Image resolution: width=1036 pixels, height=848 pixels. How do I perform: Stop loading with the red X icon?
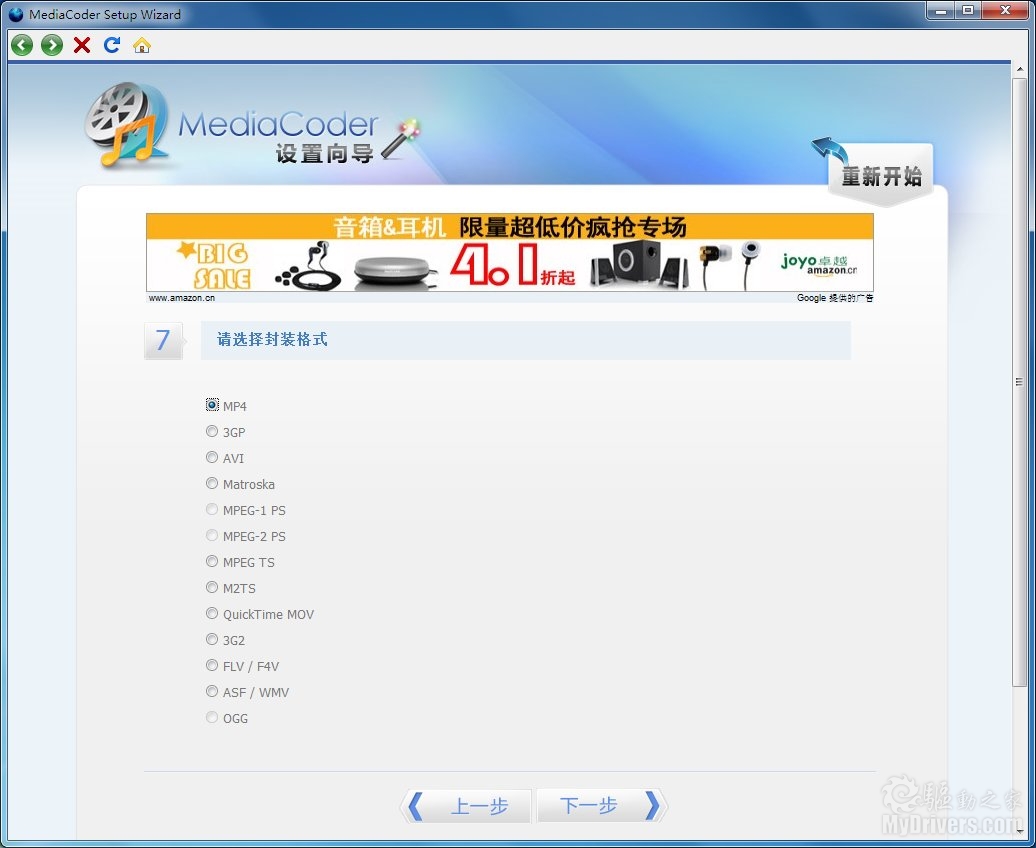(x=82, y=45)
